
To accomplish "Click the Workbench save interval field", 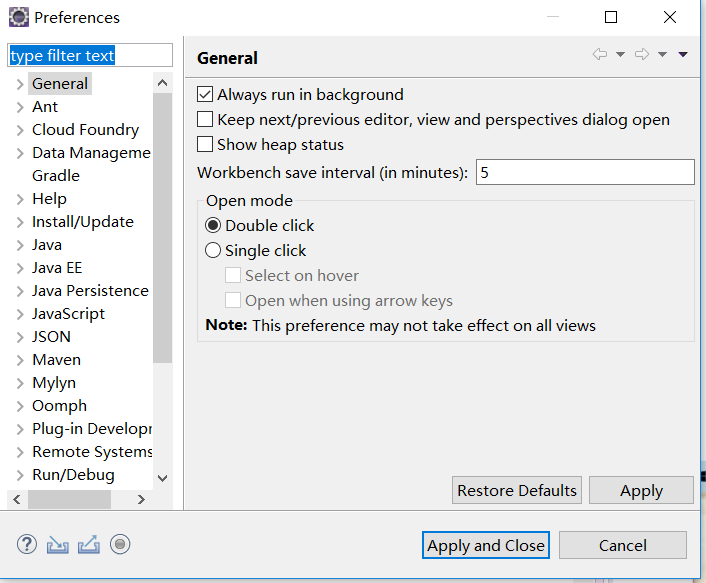I will pos(585,173).
